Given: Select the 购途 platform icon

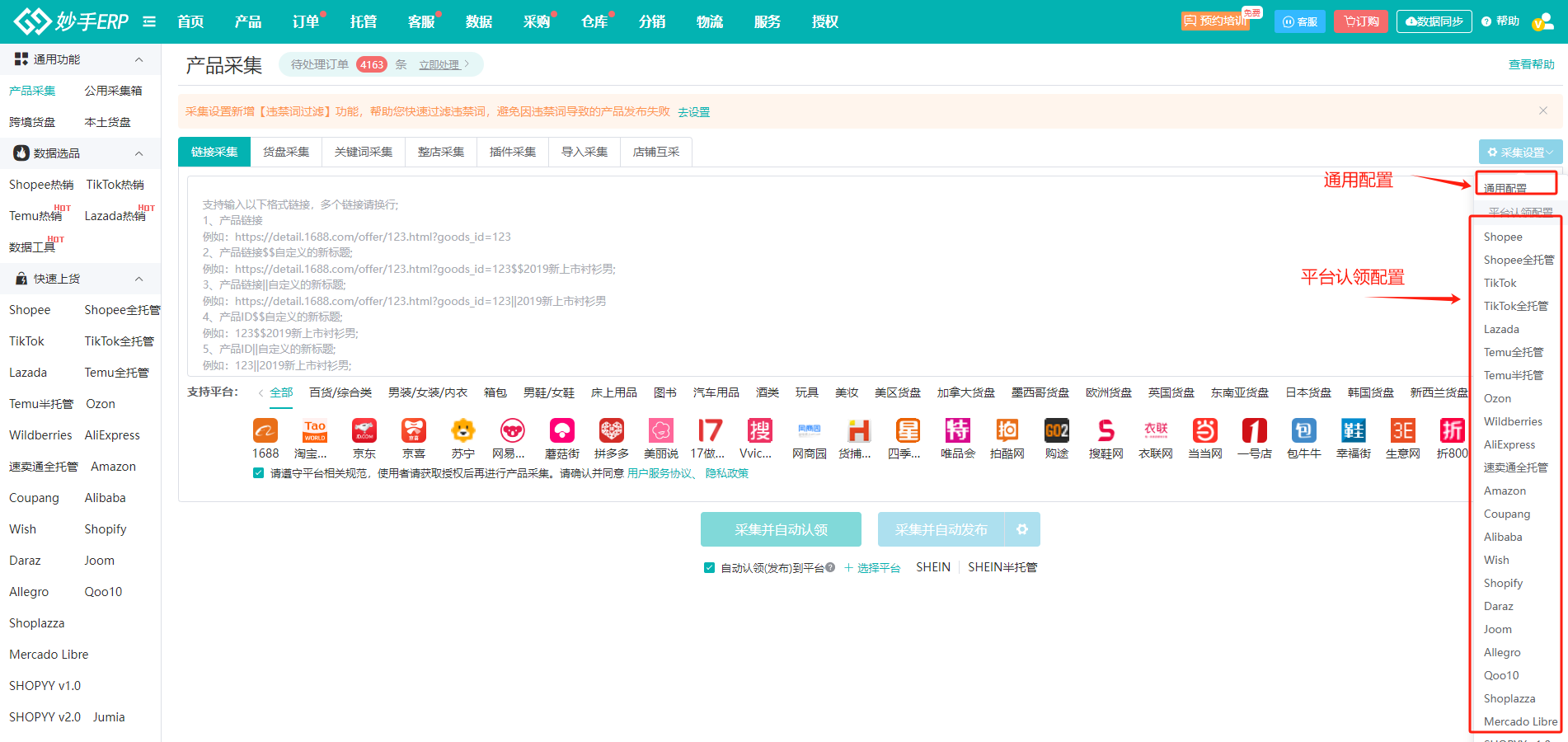Looking at the screenshot, I should pyautogui.click(x=1057, y=430).
